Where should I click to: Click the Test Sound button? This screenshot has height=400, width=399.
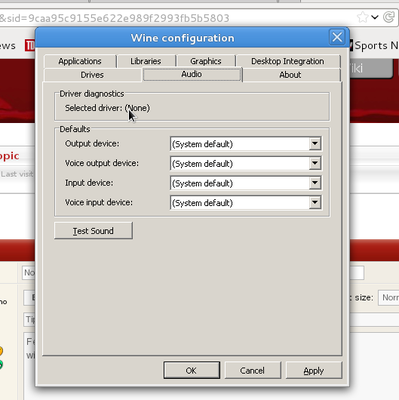coord(93,231)
